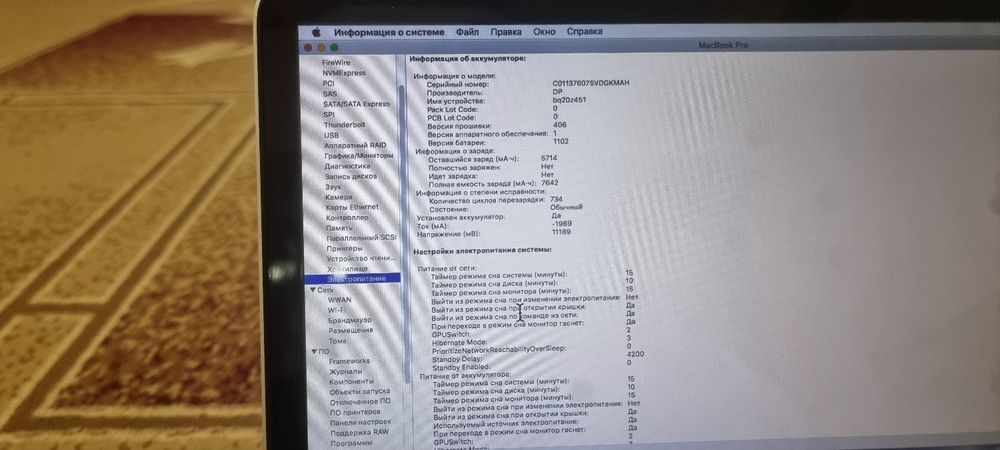
Task: Select Контроллер in the sidebar
Action: (x=347, y=217)
